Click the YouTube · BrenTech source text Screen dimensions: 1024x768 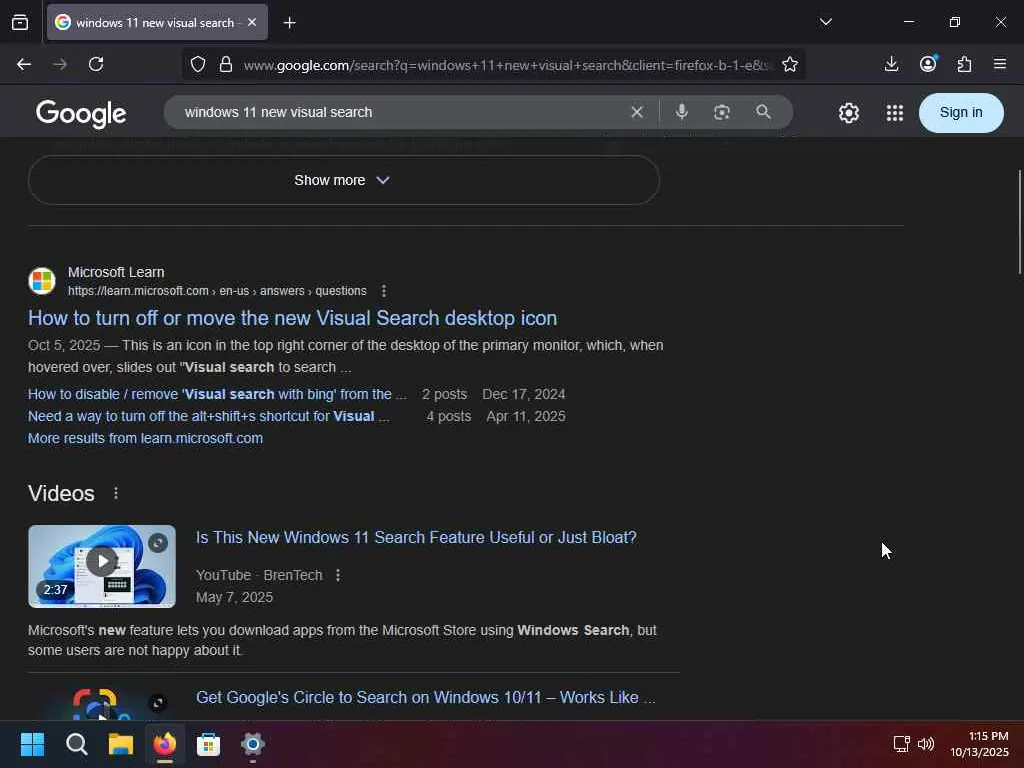pos(259,575)
